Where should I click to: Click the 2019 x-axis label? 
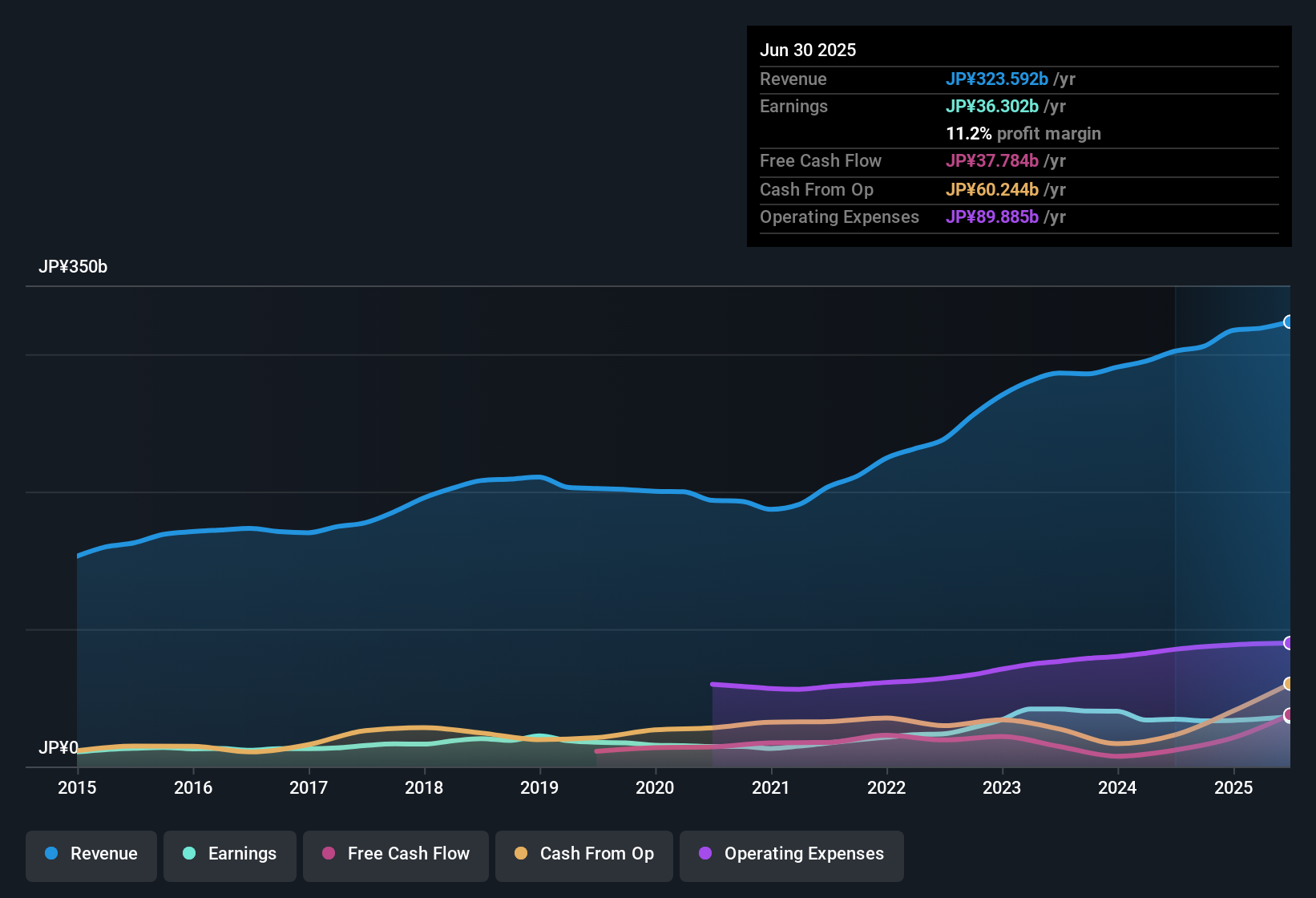[539, 788]
